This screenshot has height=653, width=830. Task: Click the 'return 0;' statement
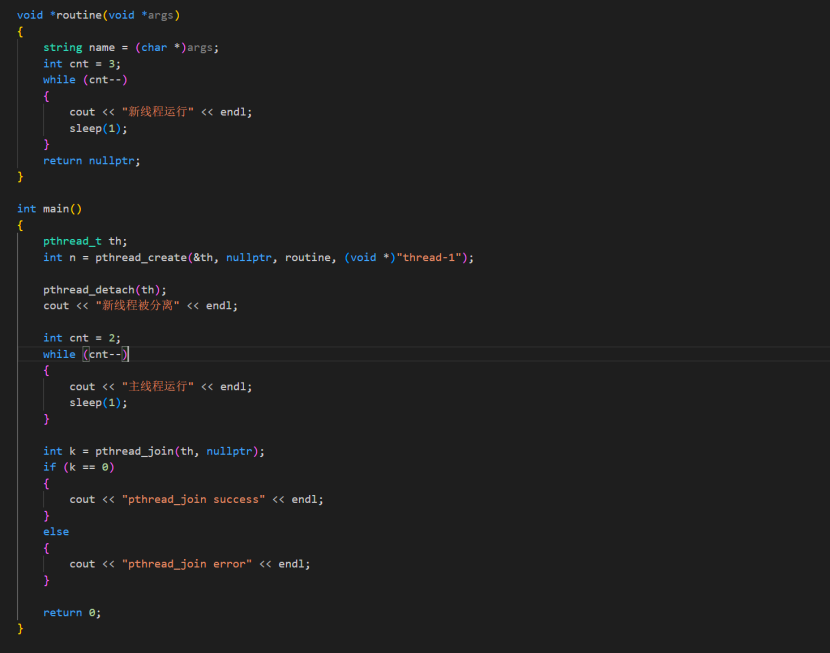tap(72, 613)
